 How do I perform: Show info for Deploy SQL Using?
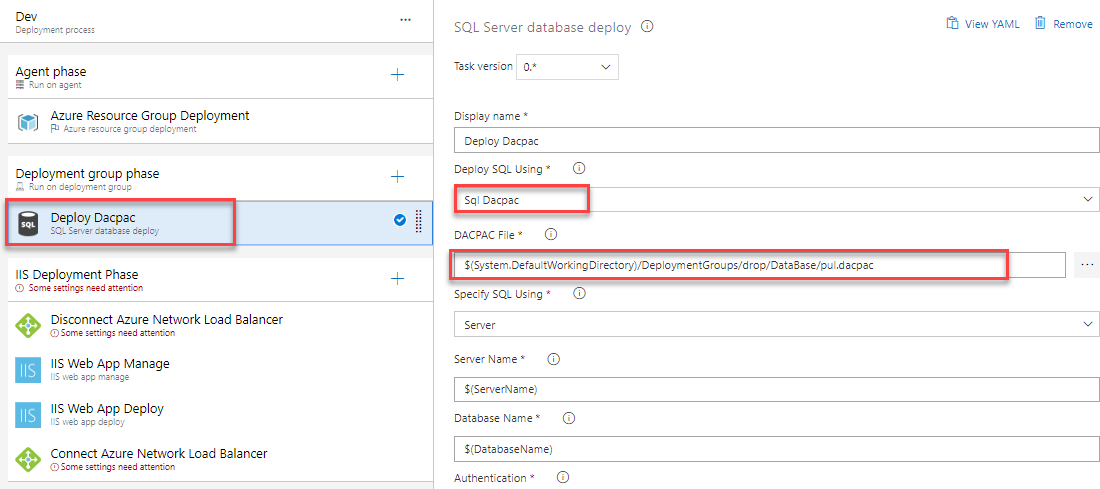[579, 169]
